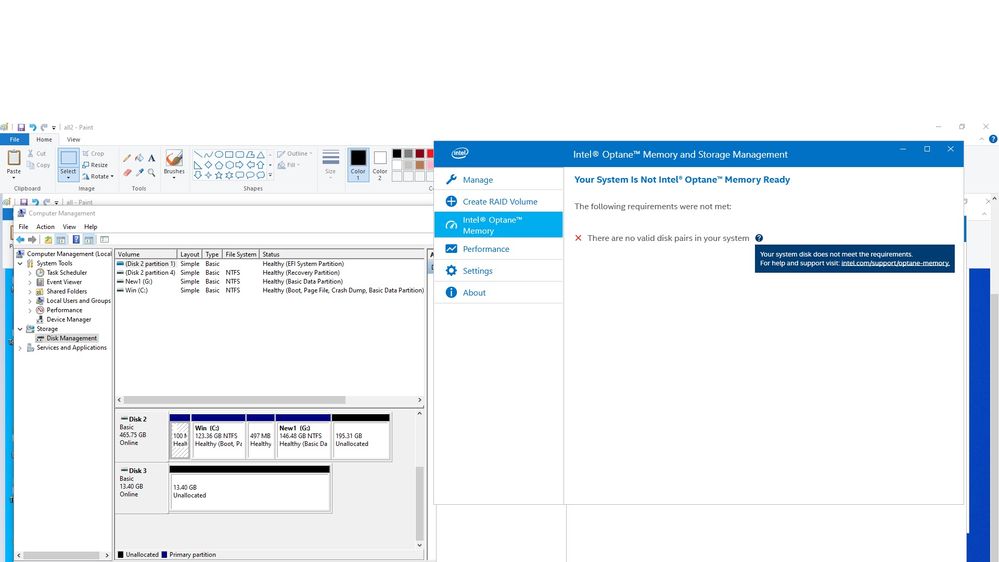
Task: Open Customize Quick Access Toolbar dropdown
Action: 54,128
